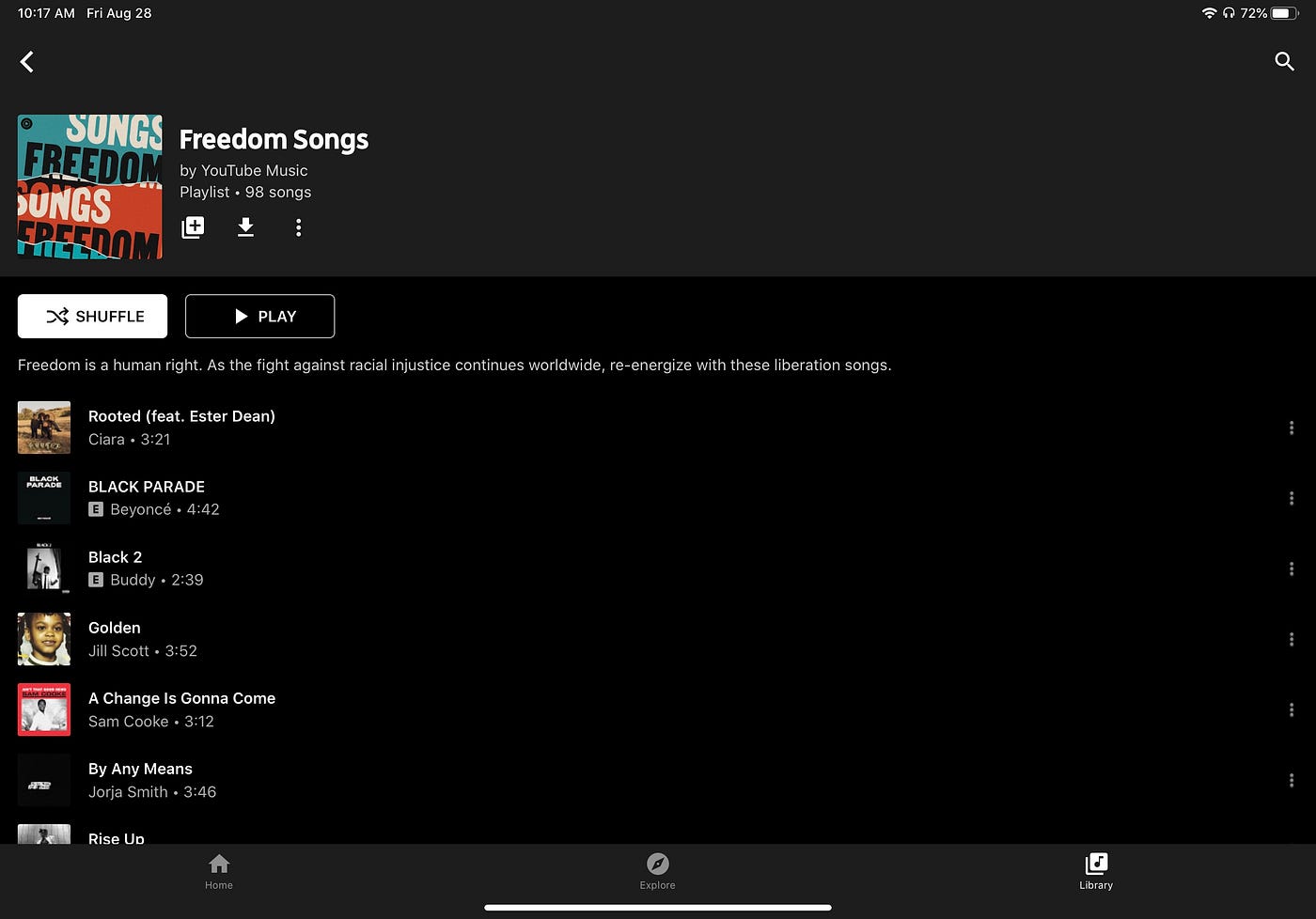The height and width of the screenshot is (919, 1316).
Task: Tap the battery indicator at 72%
Action: pyautogui.click(x=1269, y=13)
